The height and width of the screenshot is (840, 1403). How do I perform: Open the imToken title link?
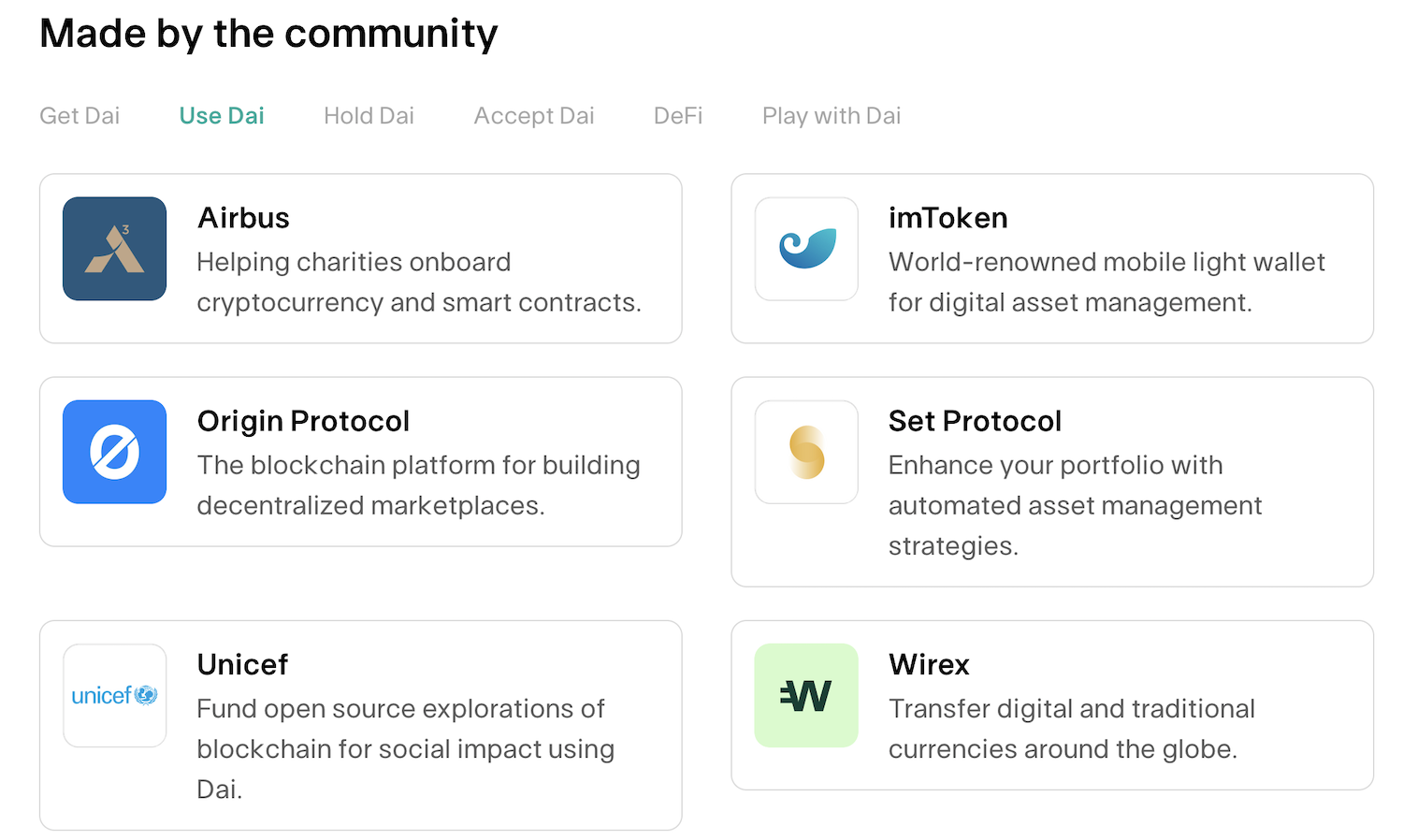pos(948,218)
